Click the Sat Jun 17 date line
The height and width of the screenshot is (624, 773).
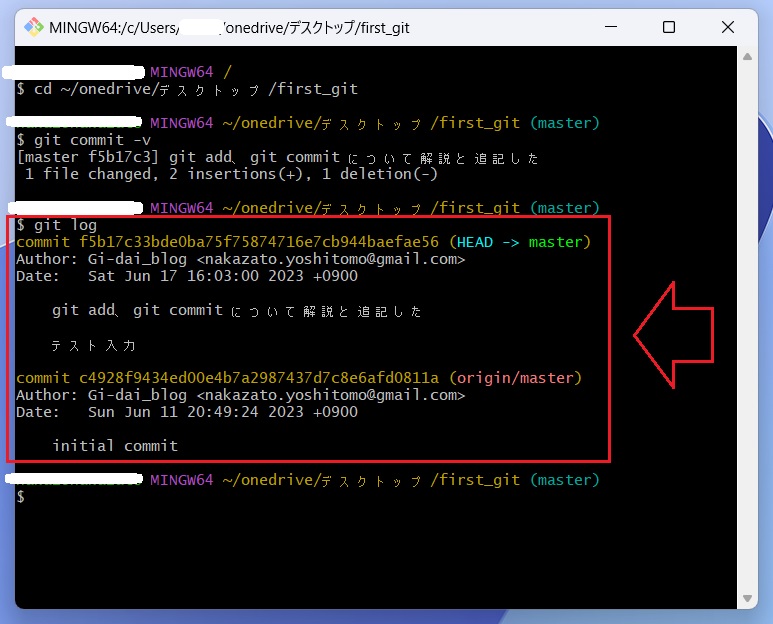point(187,276)
